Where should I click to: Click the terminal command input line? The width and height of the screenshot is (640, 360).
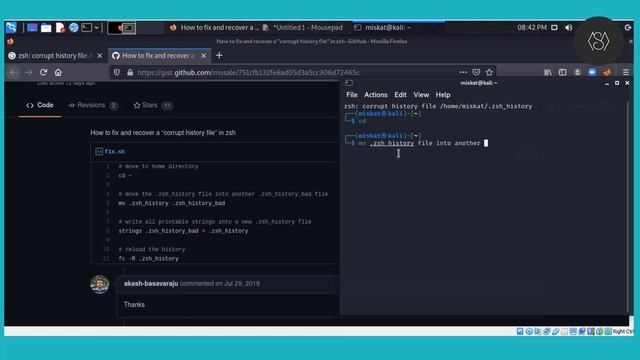point(423,143)
